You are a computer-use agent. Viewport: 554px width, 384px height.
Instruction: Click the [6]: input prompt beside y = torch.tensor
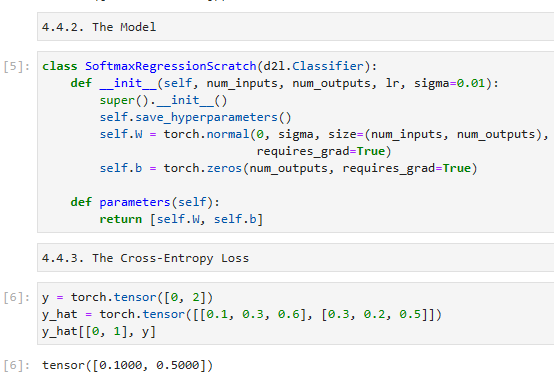[x=17, y=297]
